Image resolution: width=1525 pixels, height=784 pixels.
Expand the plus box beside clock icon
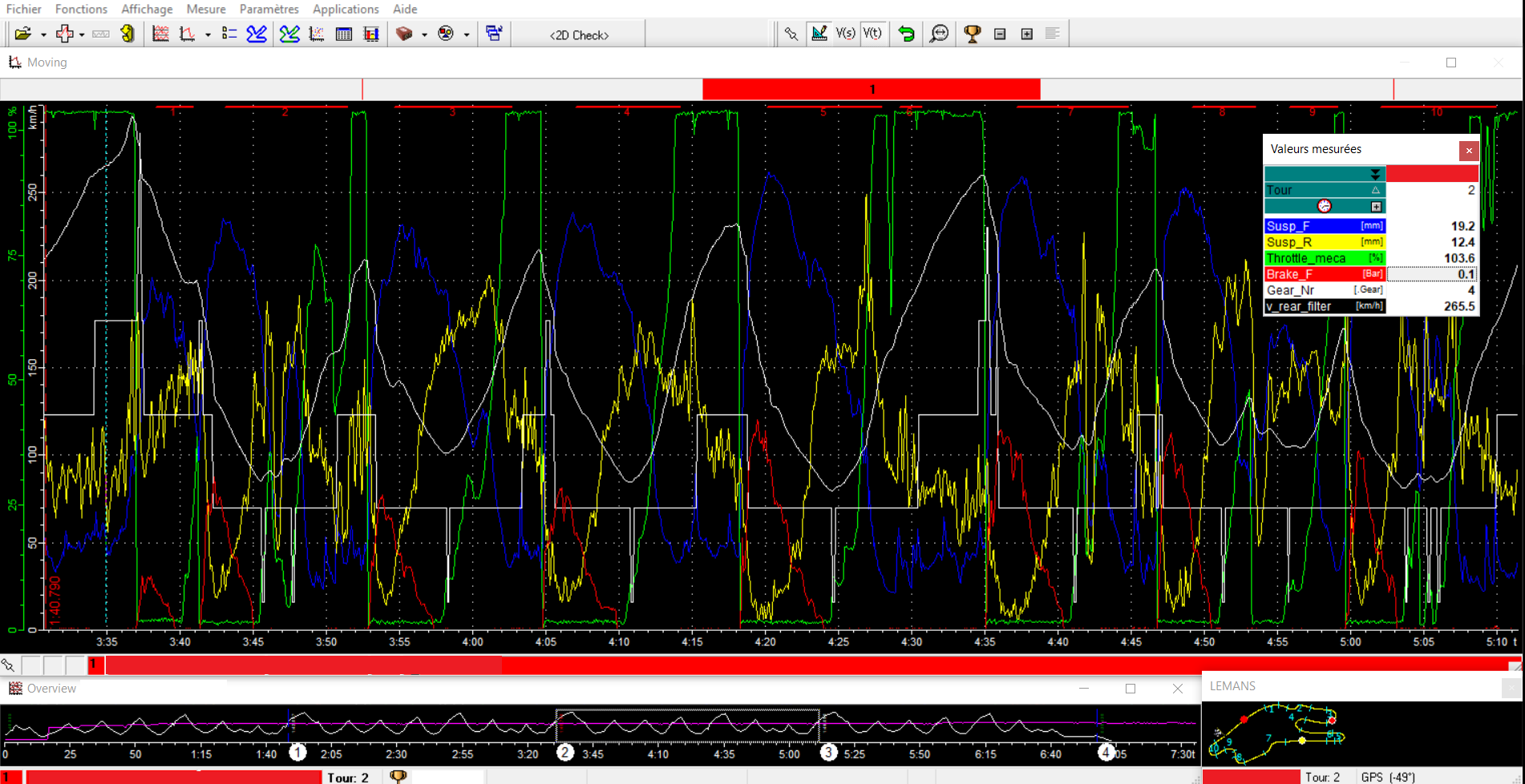(x=1376, y=207)
